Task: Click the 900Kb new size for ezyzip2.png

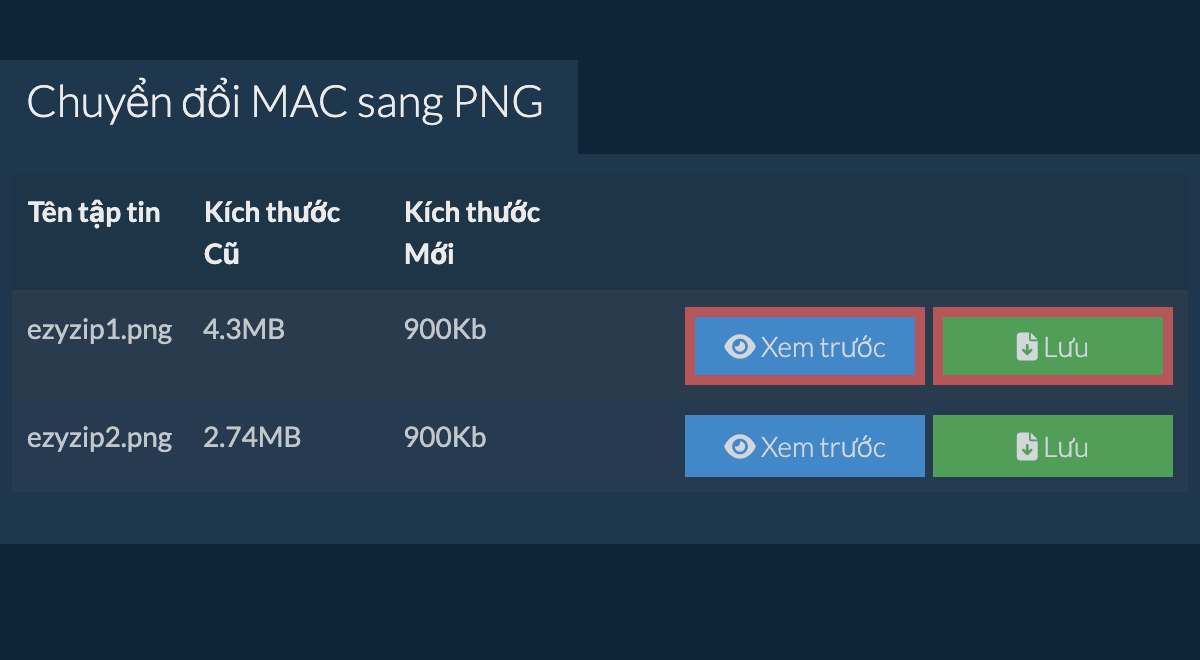Action: click(445, 437)
